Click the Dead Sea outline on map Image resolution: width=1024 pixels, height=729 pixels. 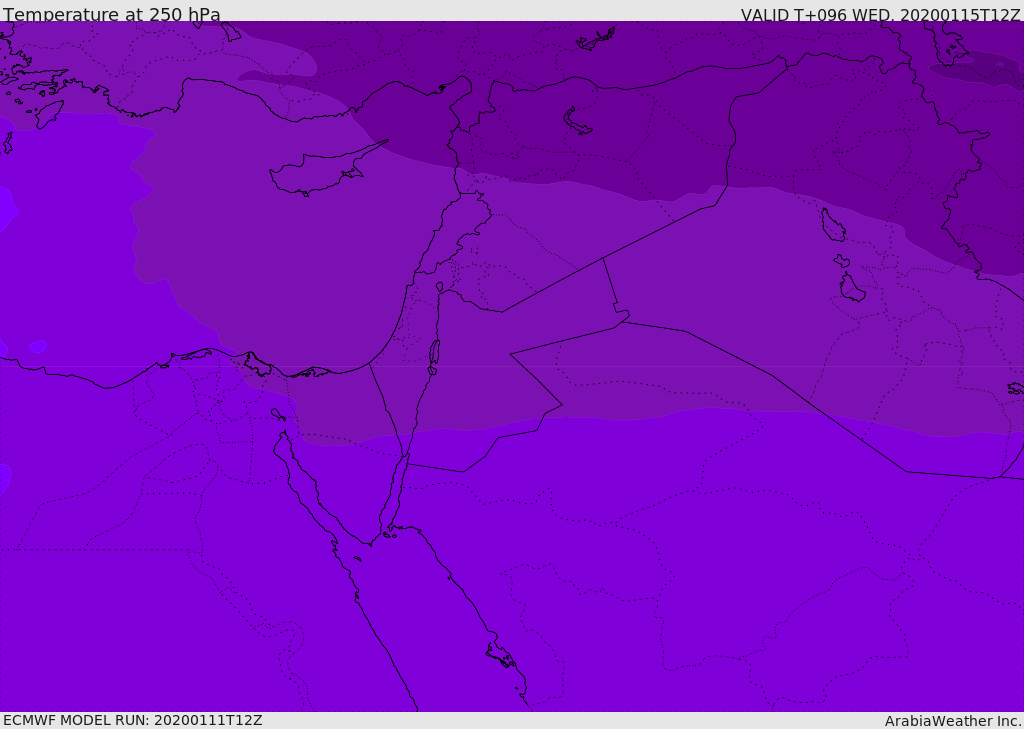[434, 357]
